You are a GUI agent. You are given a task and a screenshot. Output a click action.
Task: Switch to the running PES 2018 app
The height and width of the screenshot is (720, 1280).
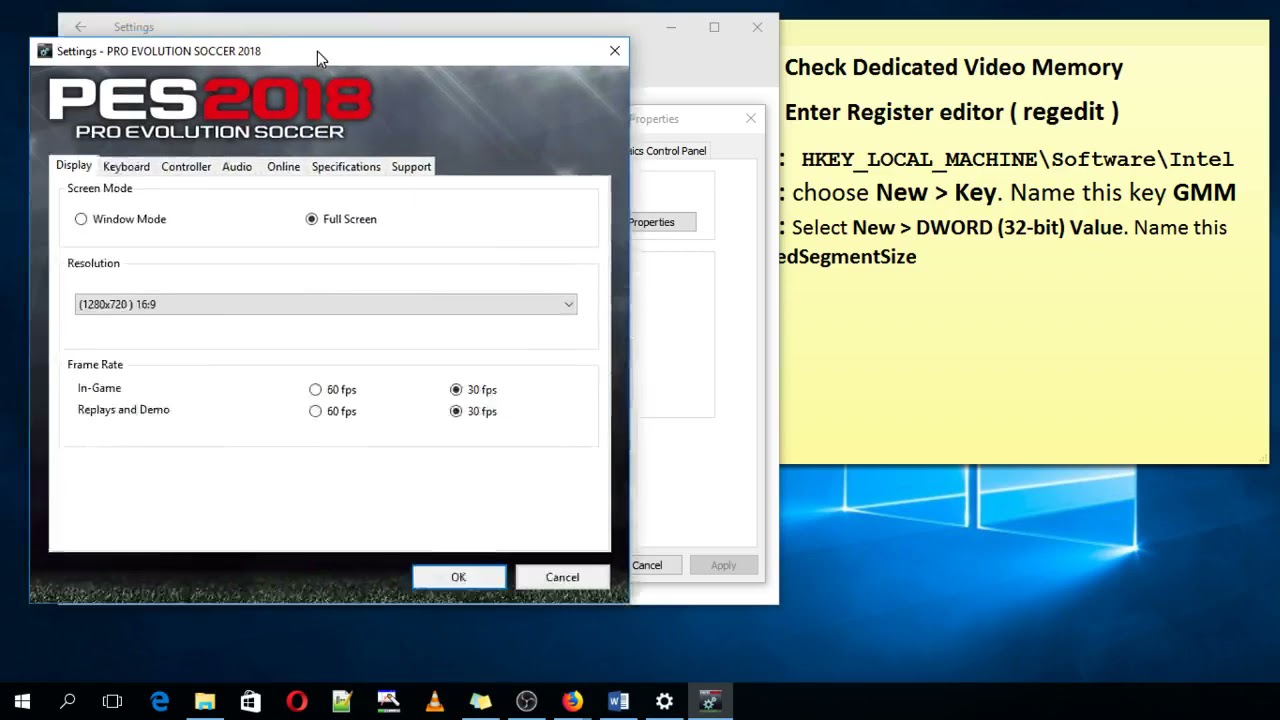710,700
